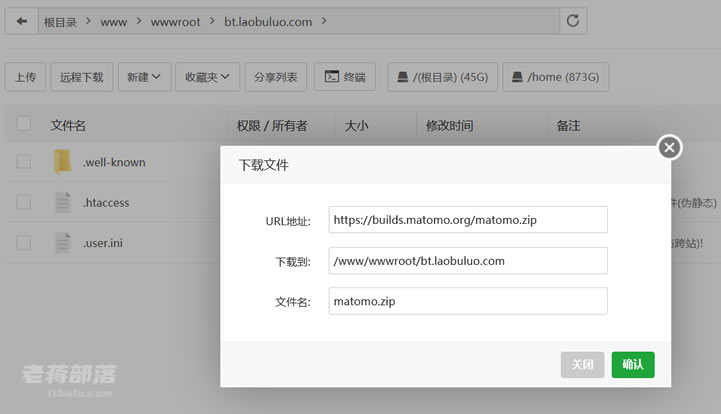Open the .well-known folder icon
Screen dimensions: 721x414
tap(63, 162)
